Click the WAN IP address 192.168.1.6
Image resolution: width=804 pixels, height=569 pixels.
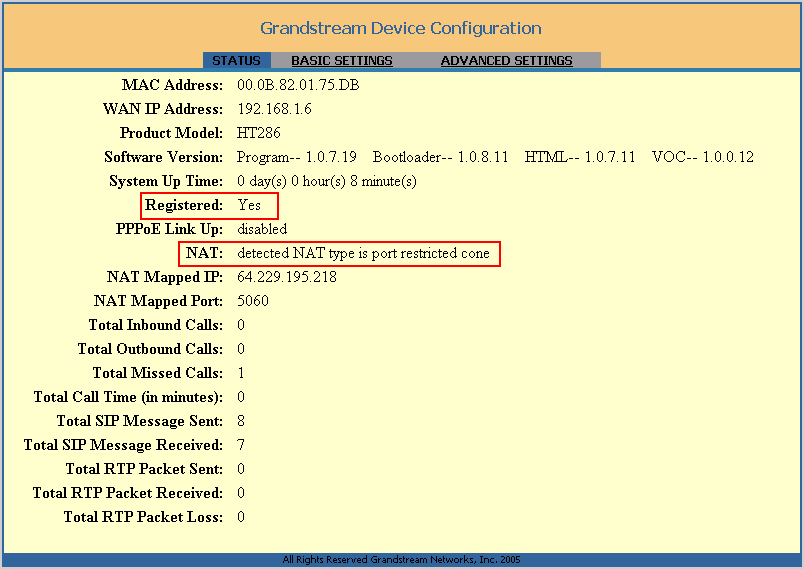274,109
